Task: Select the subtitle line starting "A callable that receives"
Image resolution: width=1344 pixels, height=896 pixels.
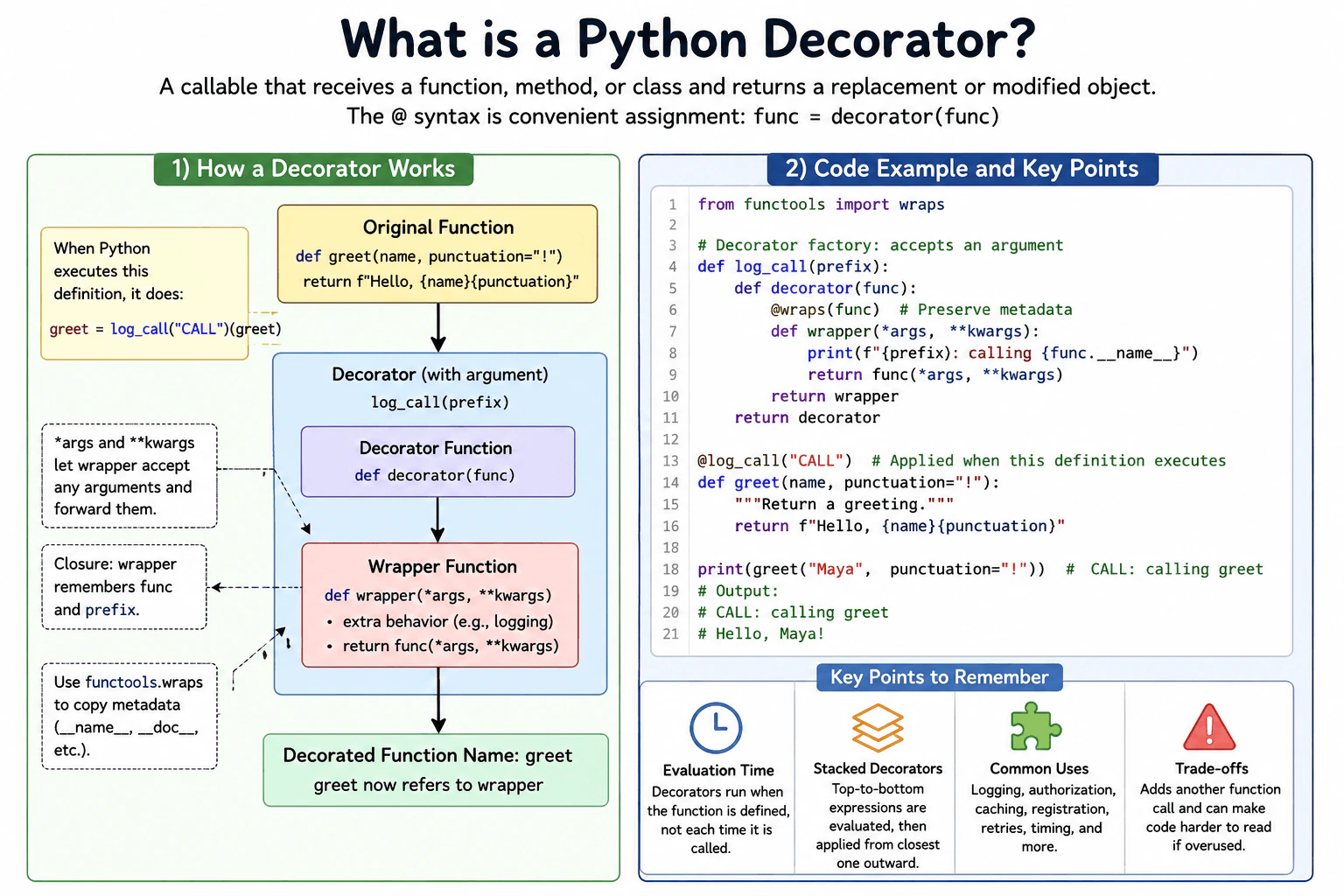Action: [x=657, y=87]
